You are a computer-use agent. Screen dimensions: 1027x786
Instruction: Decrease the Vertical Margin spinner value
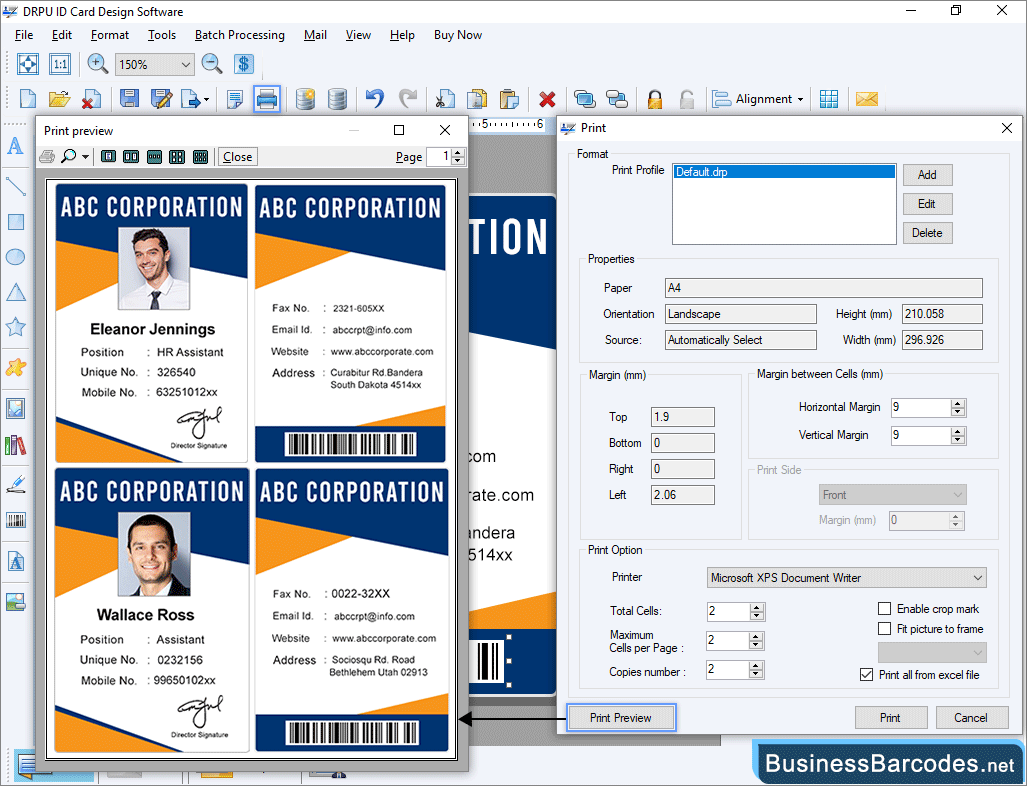[x=958, y=440]
